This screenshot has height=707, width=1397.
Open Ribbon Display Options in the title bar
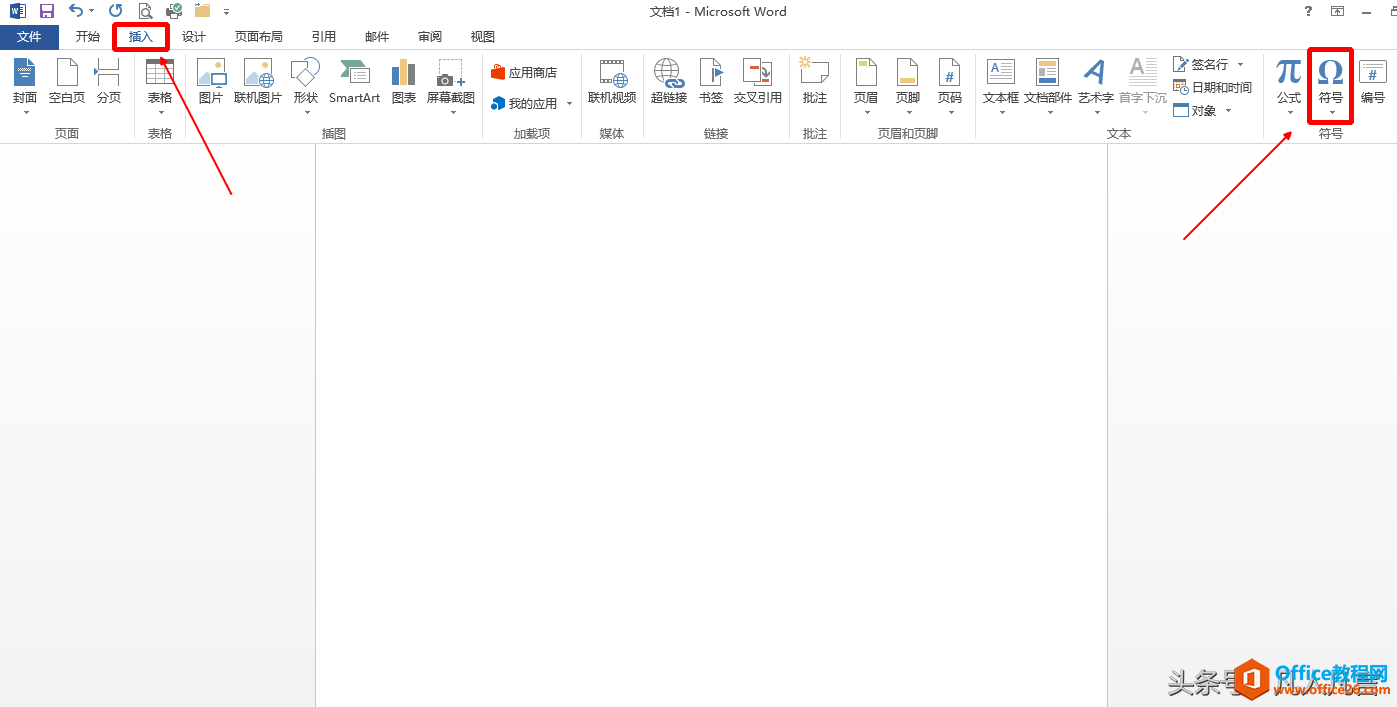[x=1338, y=11]
